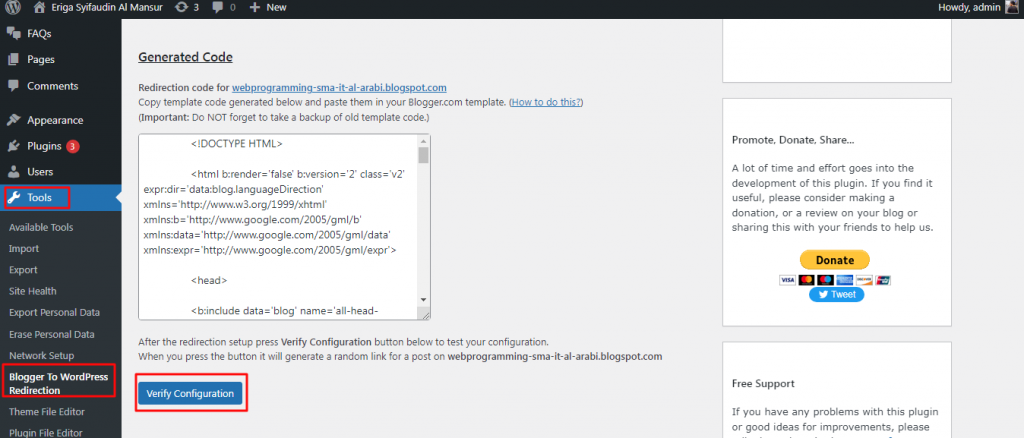Open the Howdy, admin account menu
This screenshot has width=1024, height=438.
point(968,7)
